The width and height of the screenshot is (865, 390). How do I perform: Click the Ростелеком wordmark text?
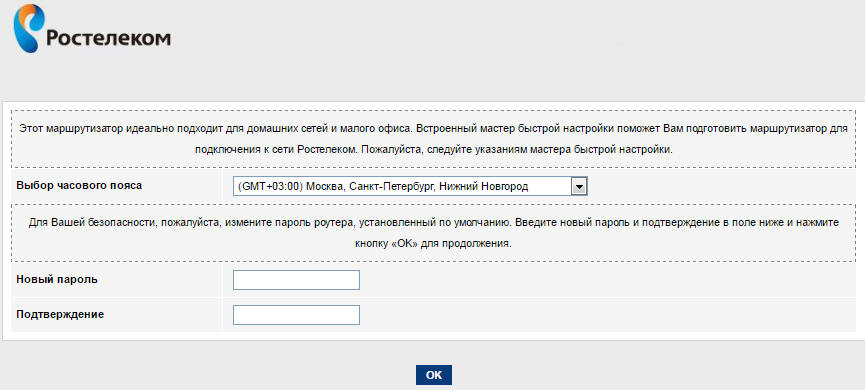pos(108,38)
